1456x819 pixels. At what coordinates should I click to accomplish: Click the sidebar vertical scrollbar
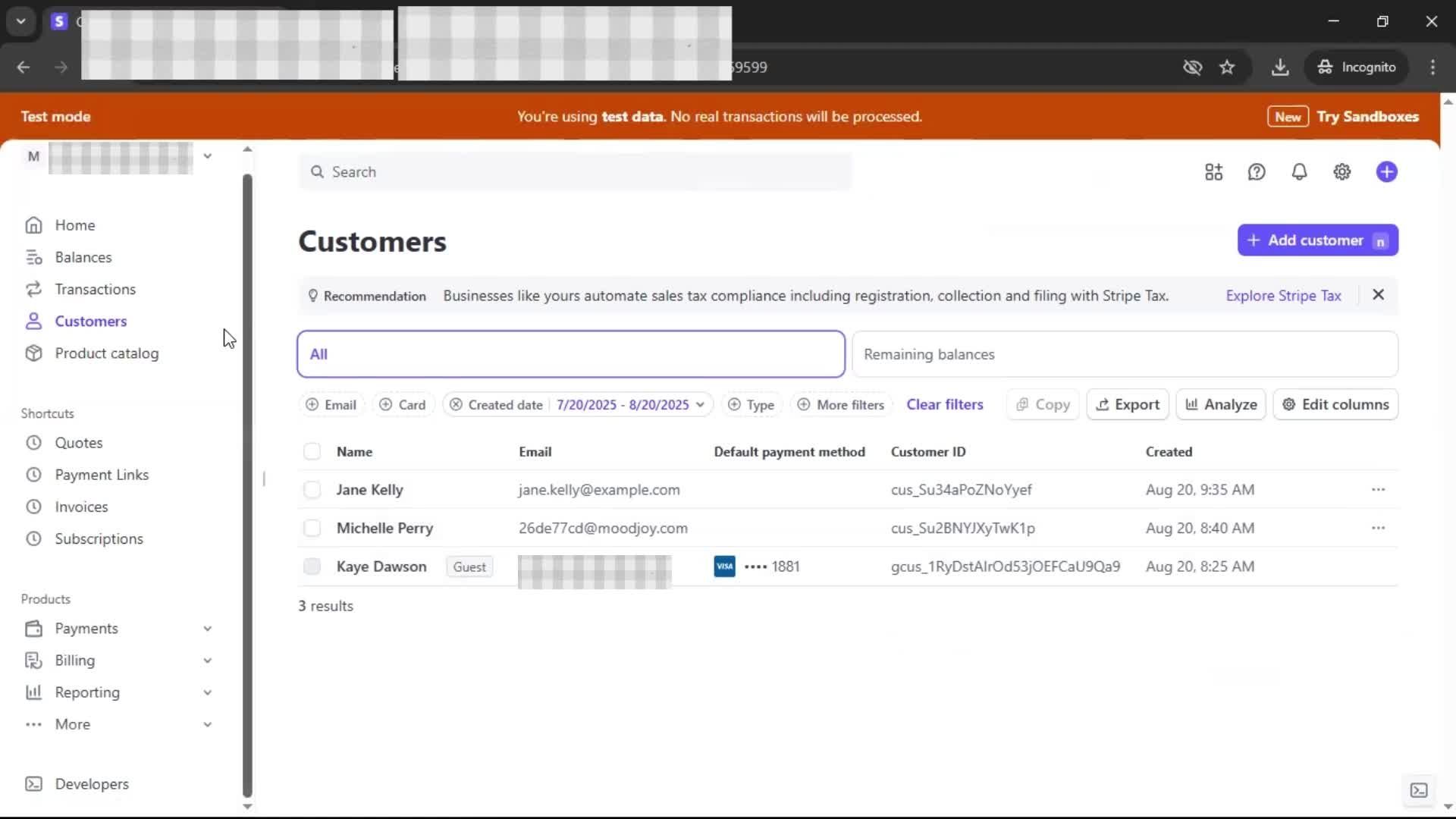click(x=247, y=485)
